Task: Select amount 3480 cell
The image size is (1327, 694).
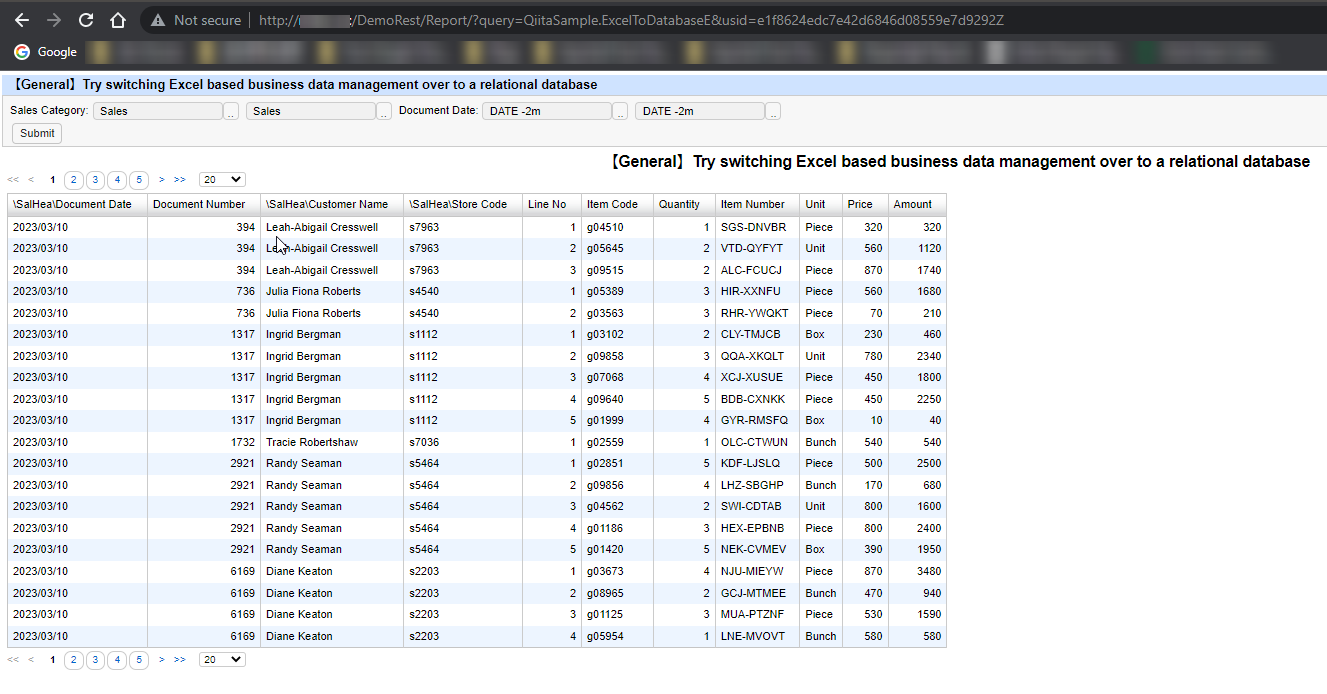Action: (917, 571)
